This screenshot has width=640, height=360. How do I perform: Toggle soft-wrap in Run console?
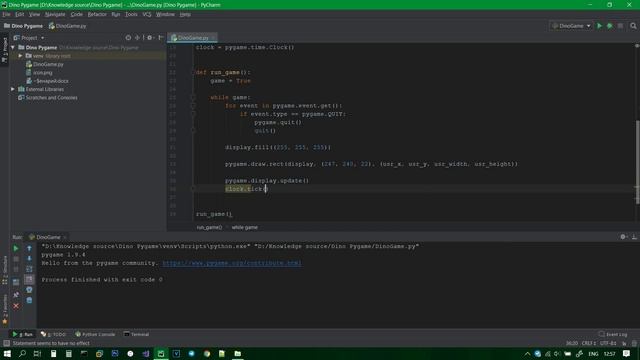tap(29, 269)
